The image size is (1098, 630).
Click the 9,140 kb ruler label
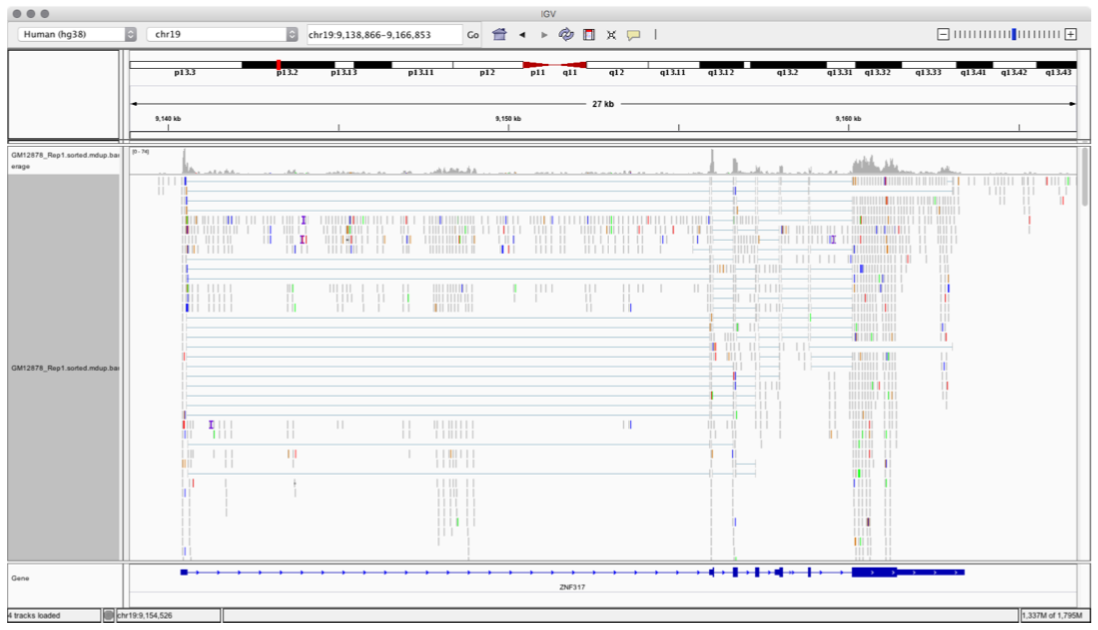(168, 119)
